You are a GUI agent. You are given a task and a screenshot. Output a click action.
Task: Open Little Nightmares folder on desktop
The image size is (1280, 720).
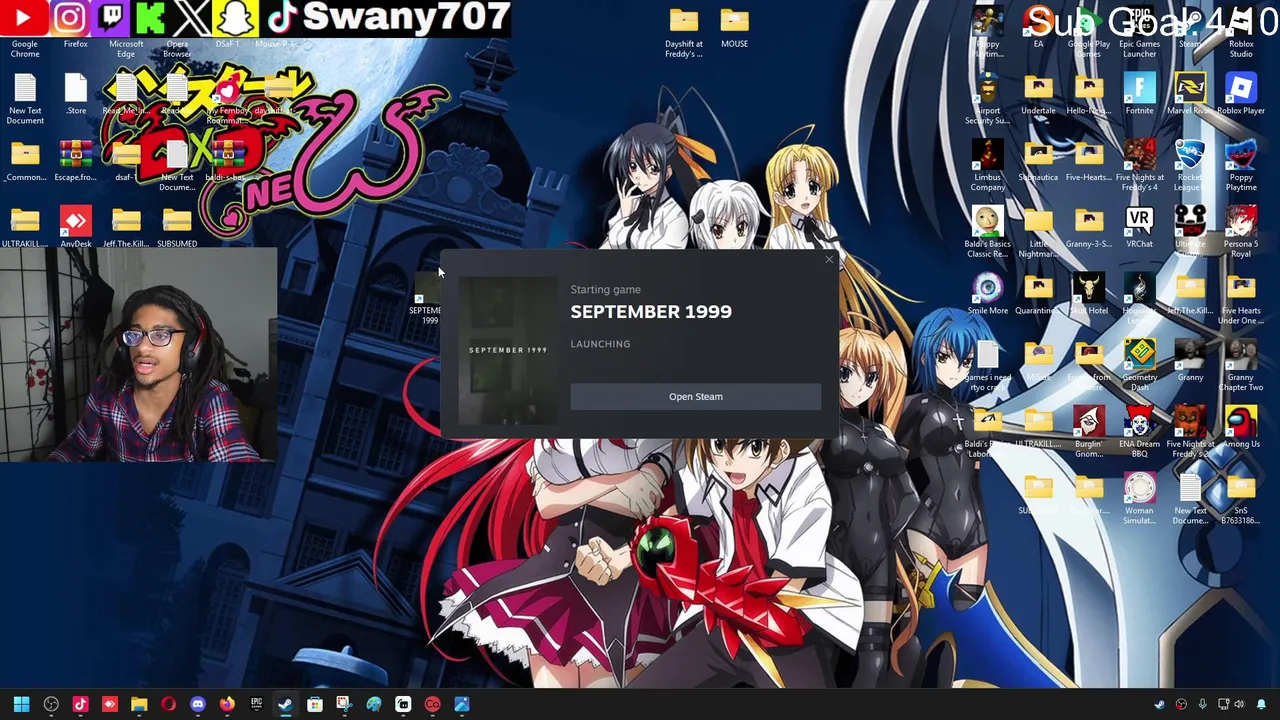tap(1038, 232)
